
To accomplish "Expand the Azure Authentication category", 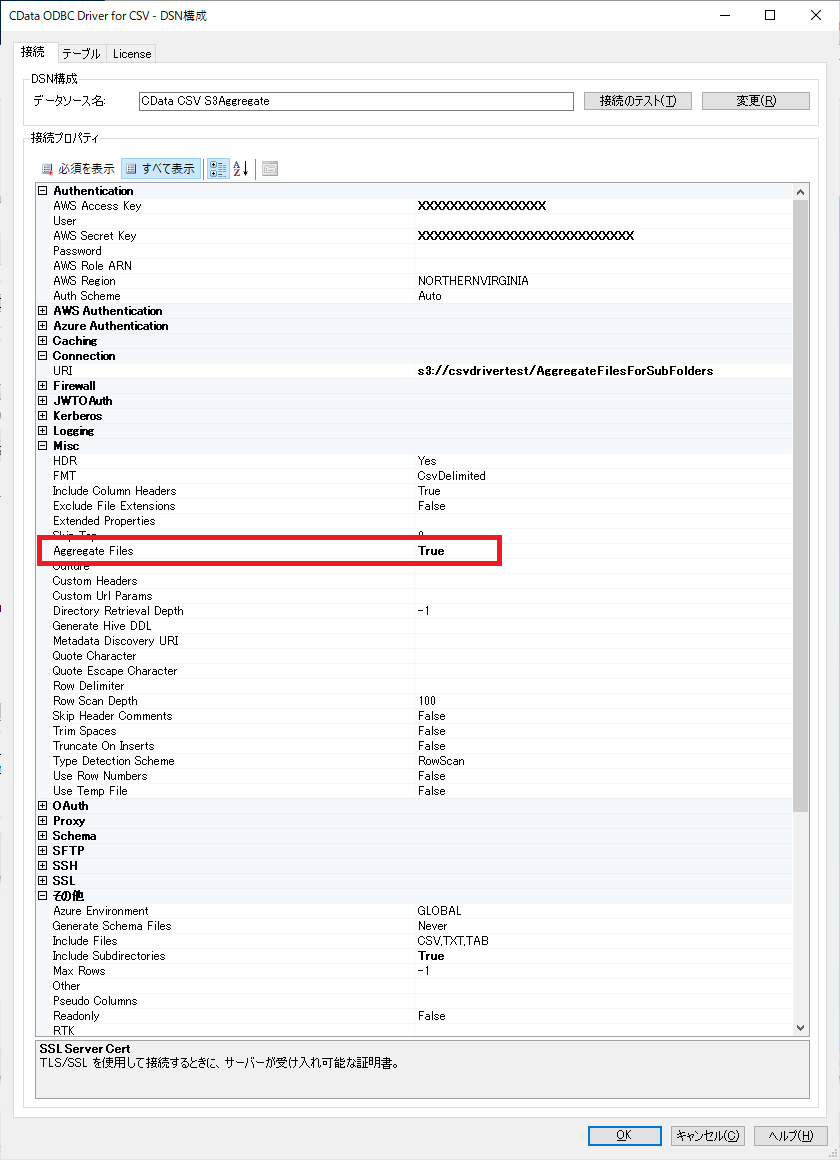I will pyautogui.click(x=43, y=326).
